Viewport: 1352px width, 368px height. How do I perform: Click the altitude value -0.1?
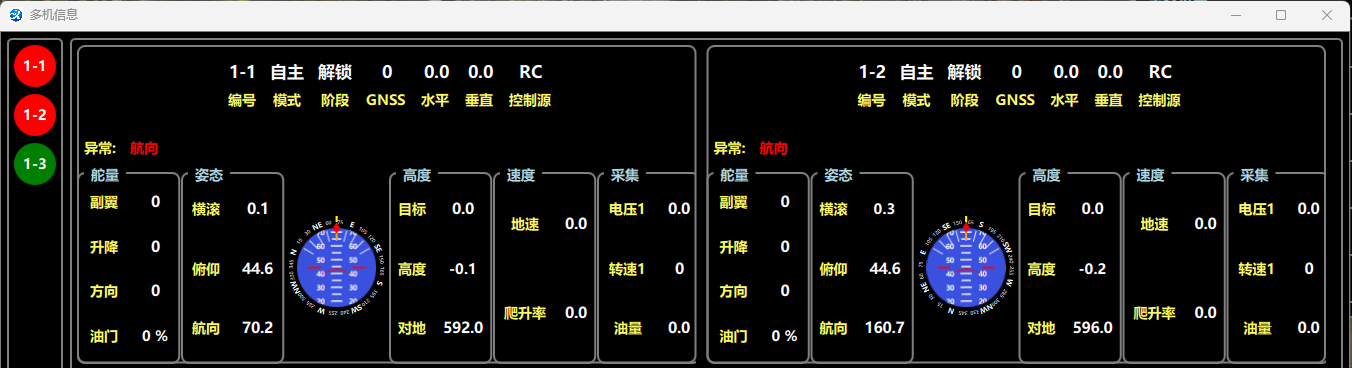462,269
